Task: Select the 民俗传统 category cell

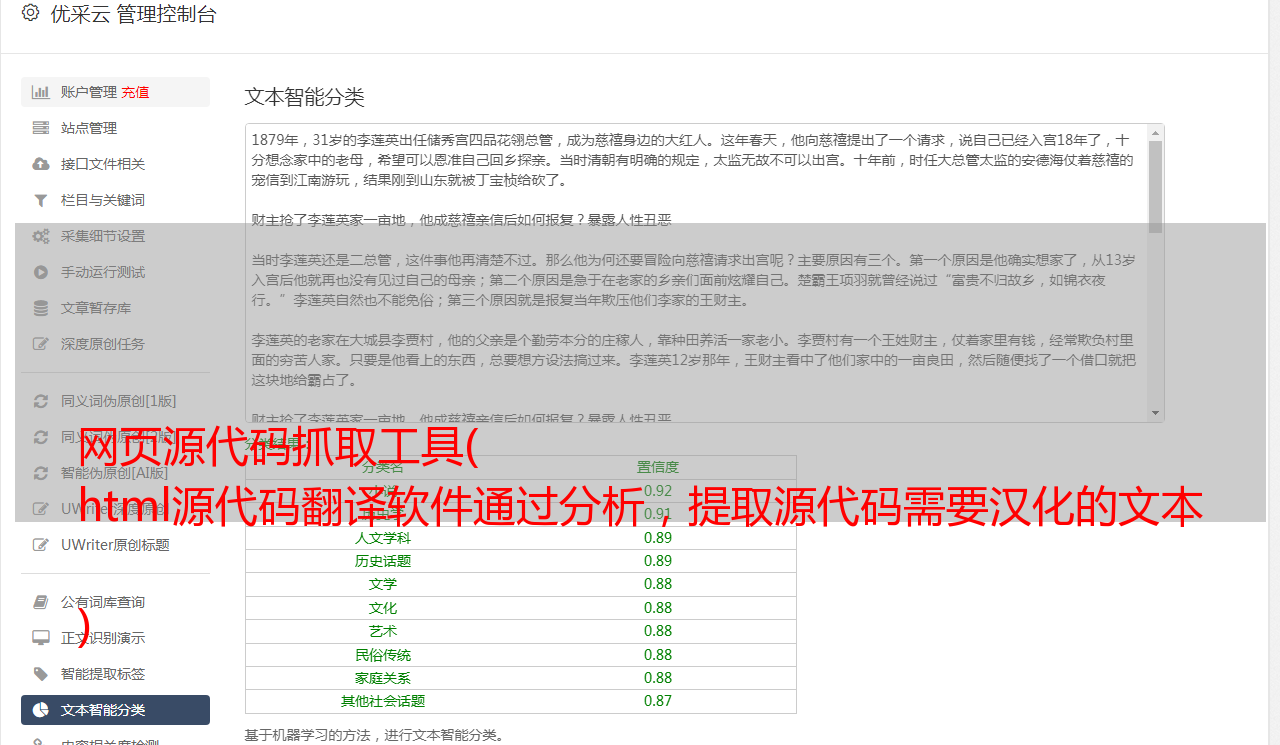Action: [383, 655]
